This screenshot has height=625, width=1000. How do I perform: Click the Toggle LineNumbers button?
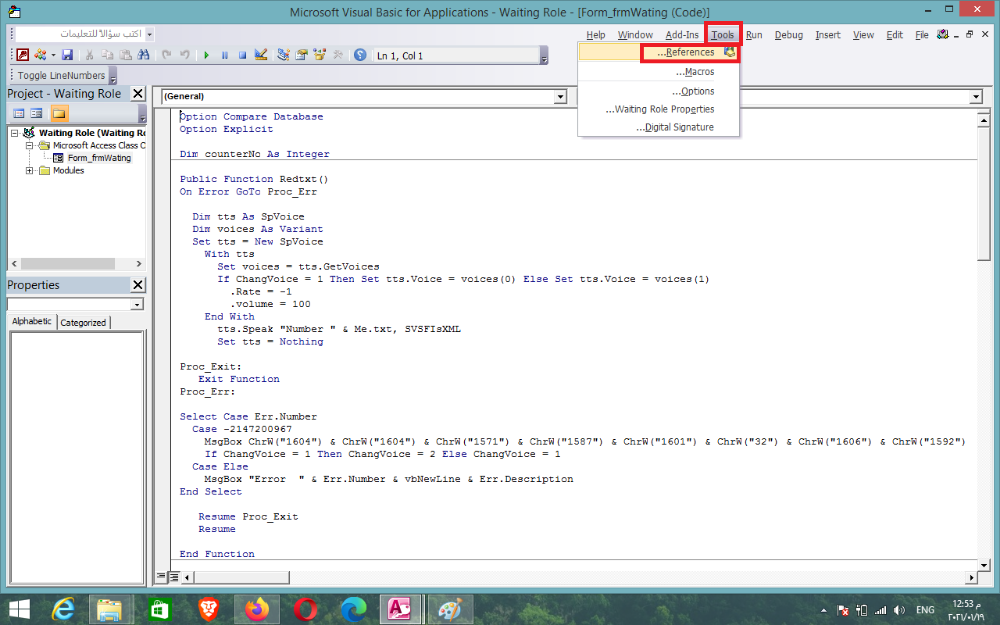click(61, 75)
